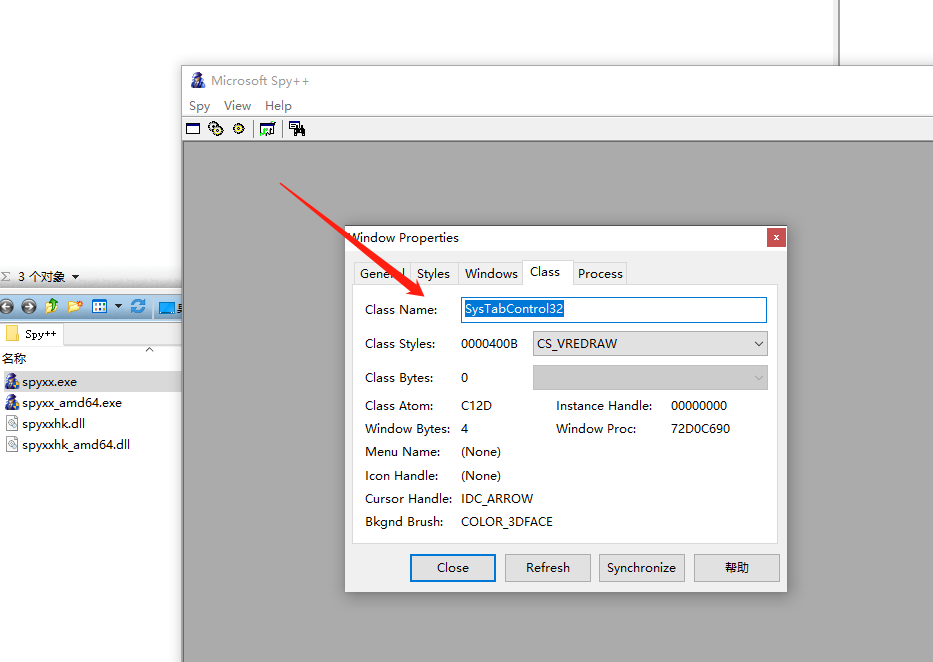The width and height of the screenshot is (933, 662).
Task: Open the parent folder in explorer
Action: [51, 306]
